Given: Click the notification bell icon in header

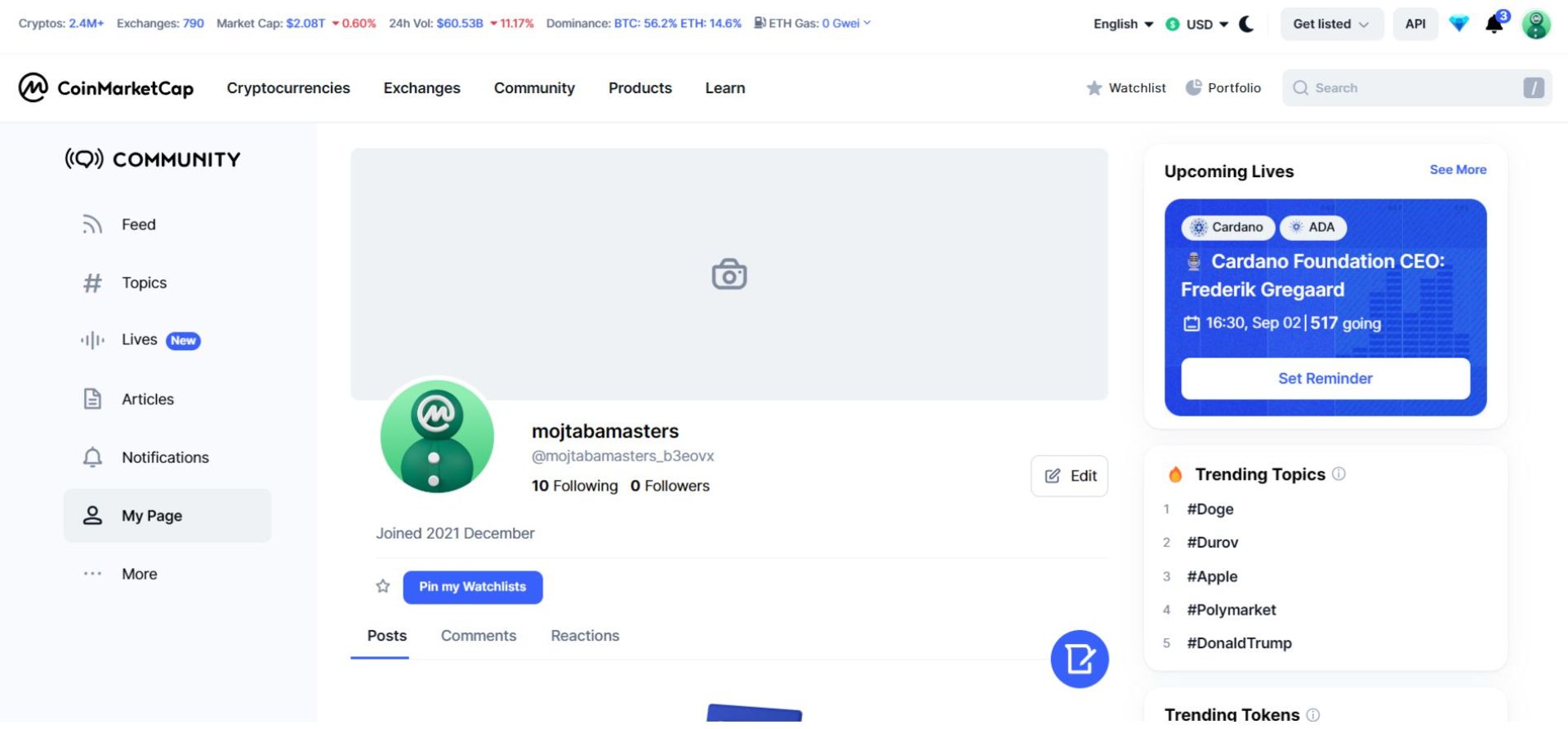Looking at the screenshot, I should coord(1494,24).
